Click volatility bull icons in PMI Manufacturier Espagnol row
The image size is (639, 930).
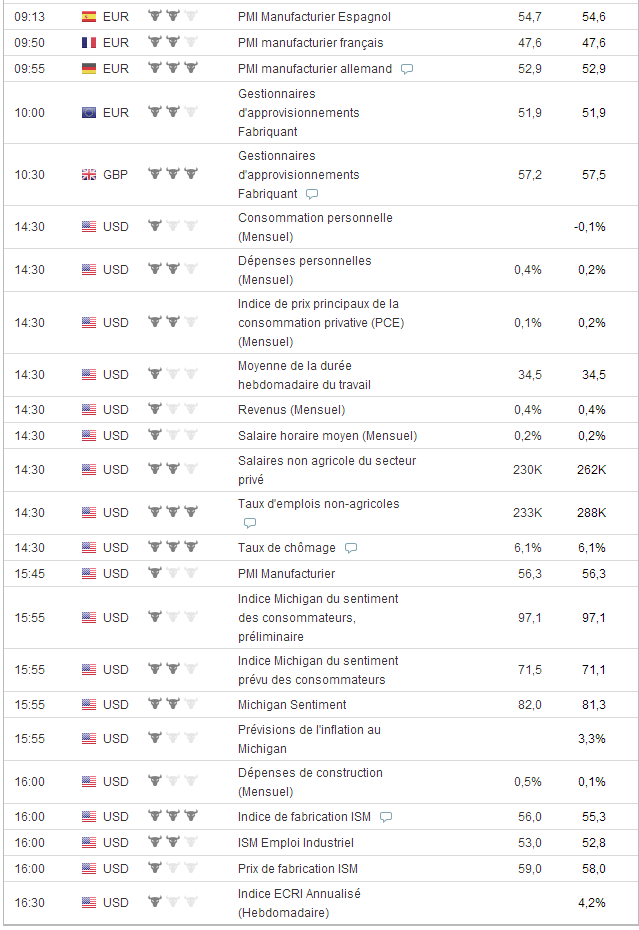[172, 17]
